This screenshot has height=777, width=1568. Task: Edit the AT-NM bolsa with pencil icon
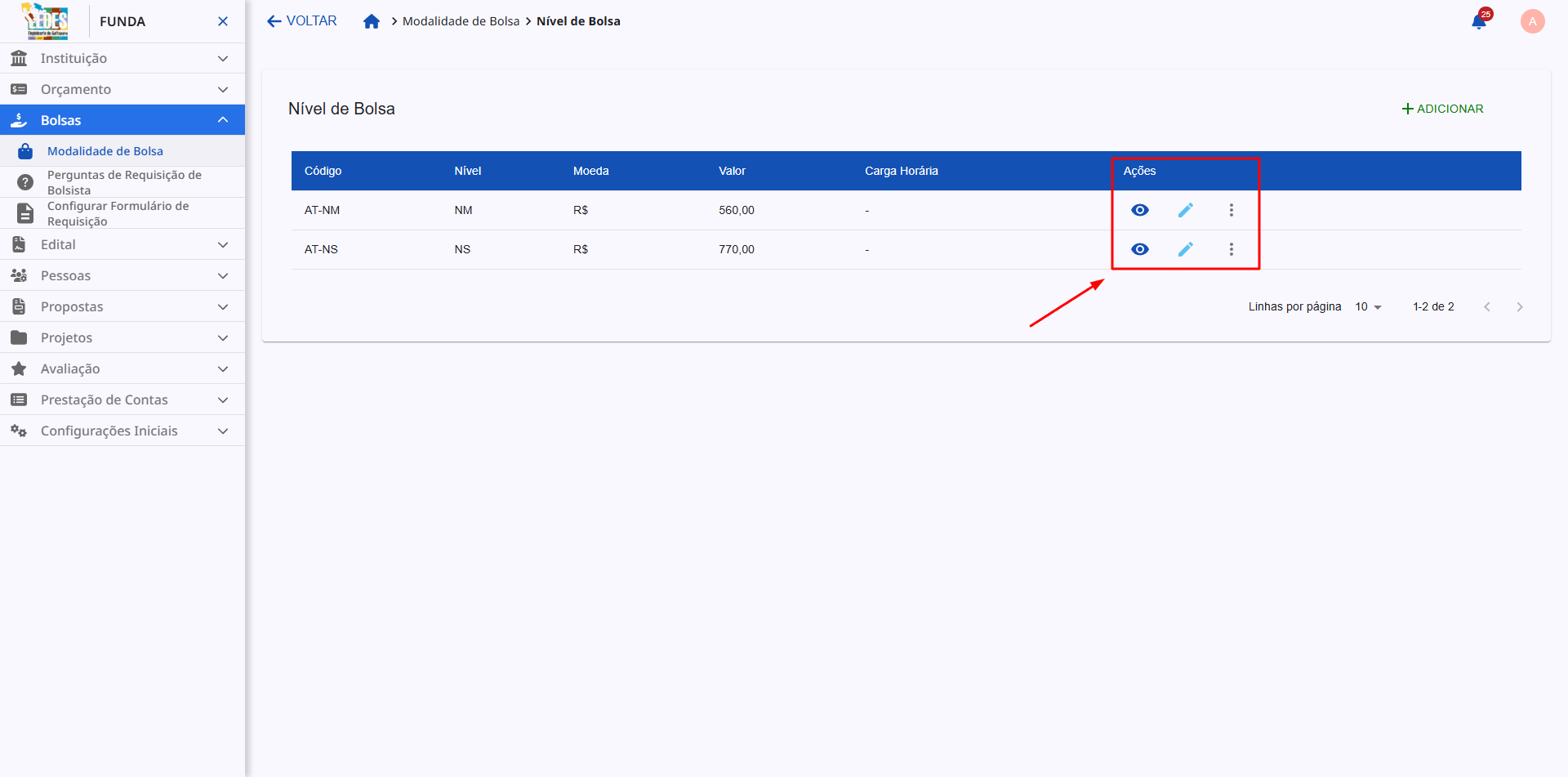[x=1186, y=209]
